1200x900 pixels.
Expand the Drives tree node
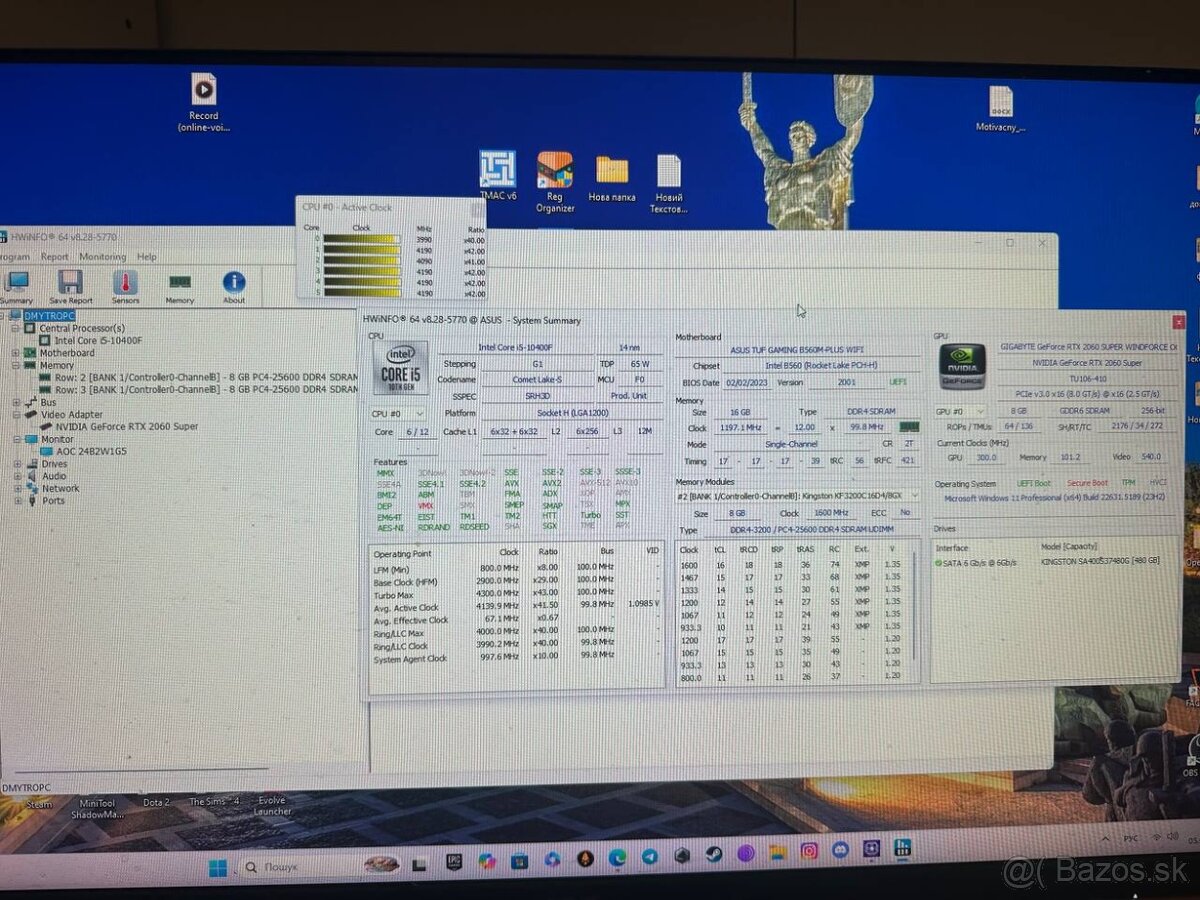pos(17,464)
